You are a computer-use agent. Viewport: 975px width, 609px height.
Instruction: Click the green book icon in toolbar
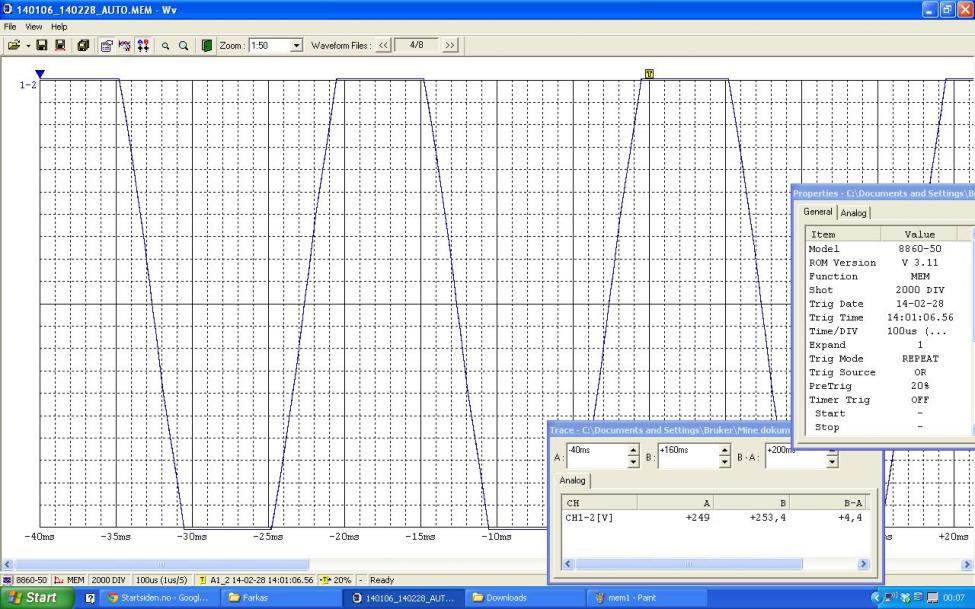pos(206,46)
